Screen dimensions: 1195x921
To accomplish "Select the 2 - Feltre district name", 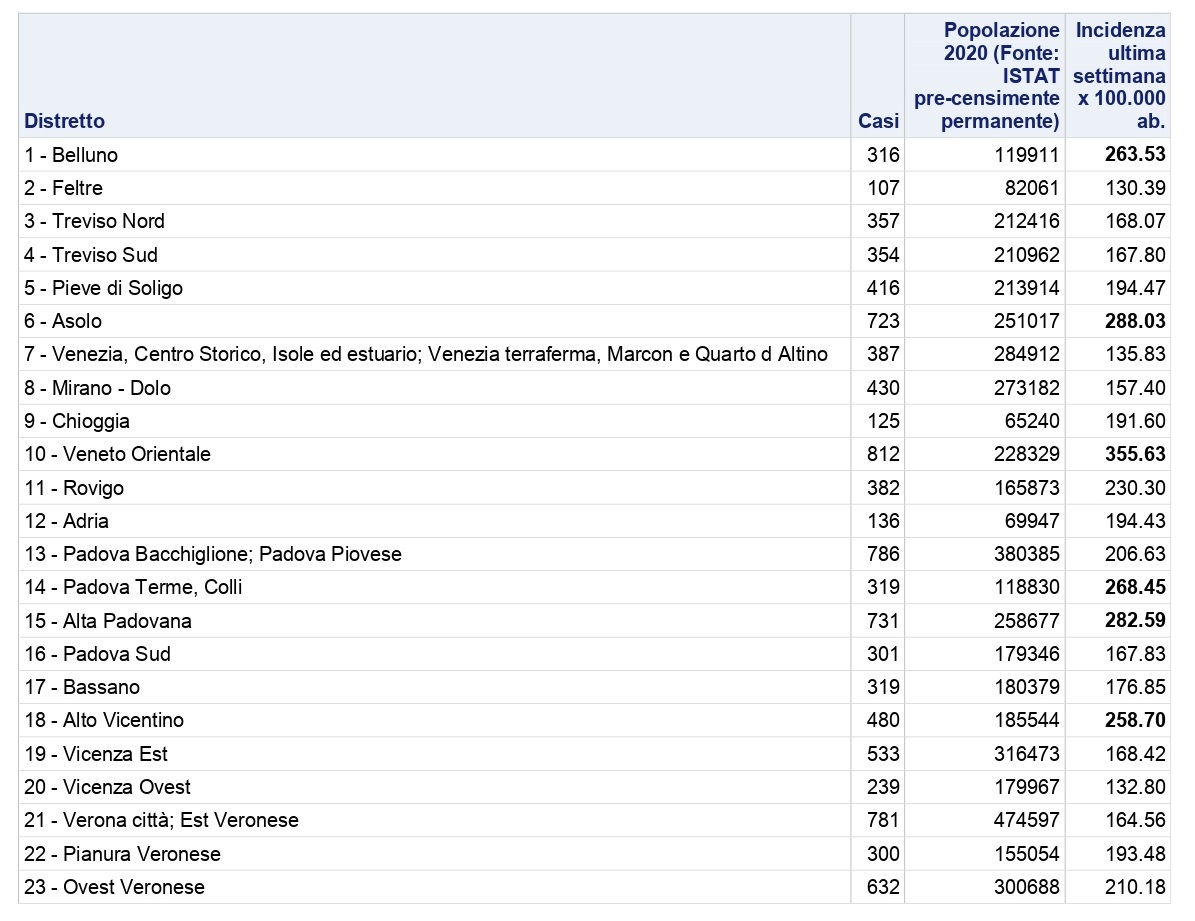I will [64, 188].
